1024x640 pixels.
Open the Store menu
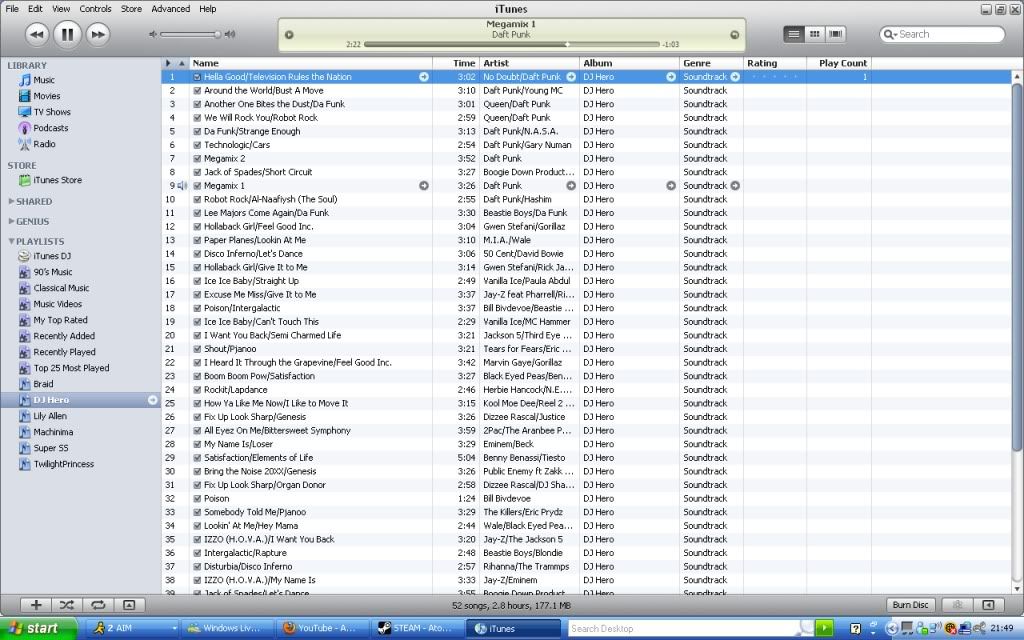131,8
